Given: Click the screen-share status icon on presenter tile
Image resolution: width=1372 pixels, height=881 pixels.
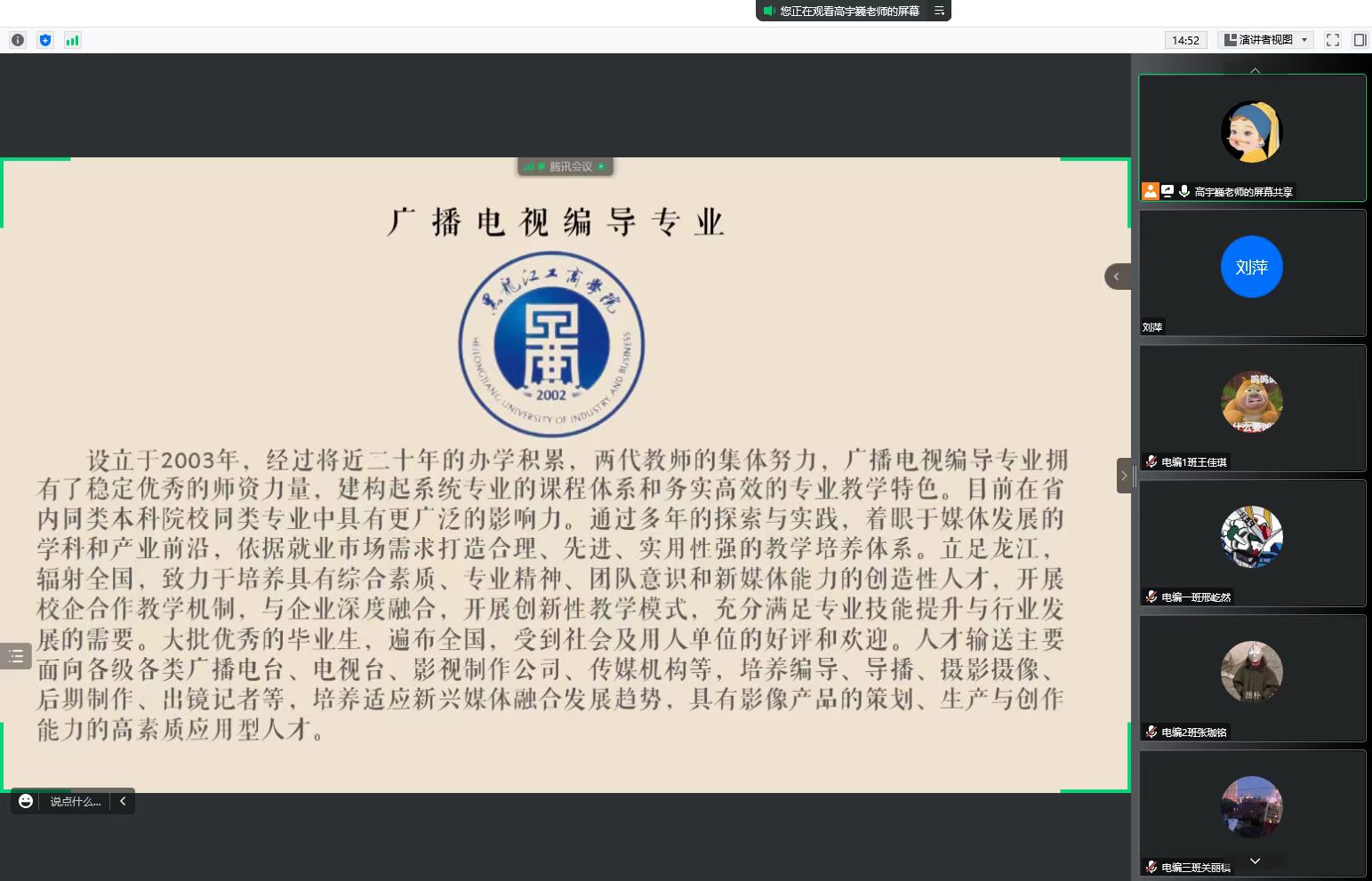Looking at the screenshot, I should [x=1167, y=191].
